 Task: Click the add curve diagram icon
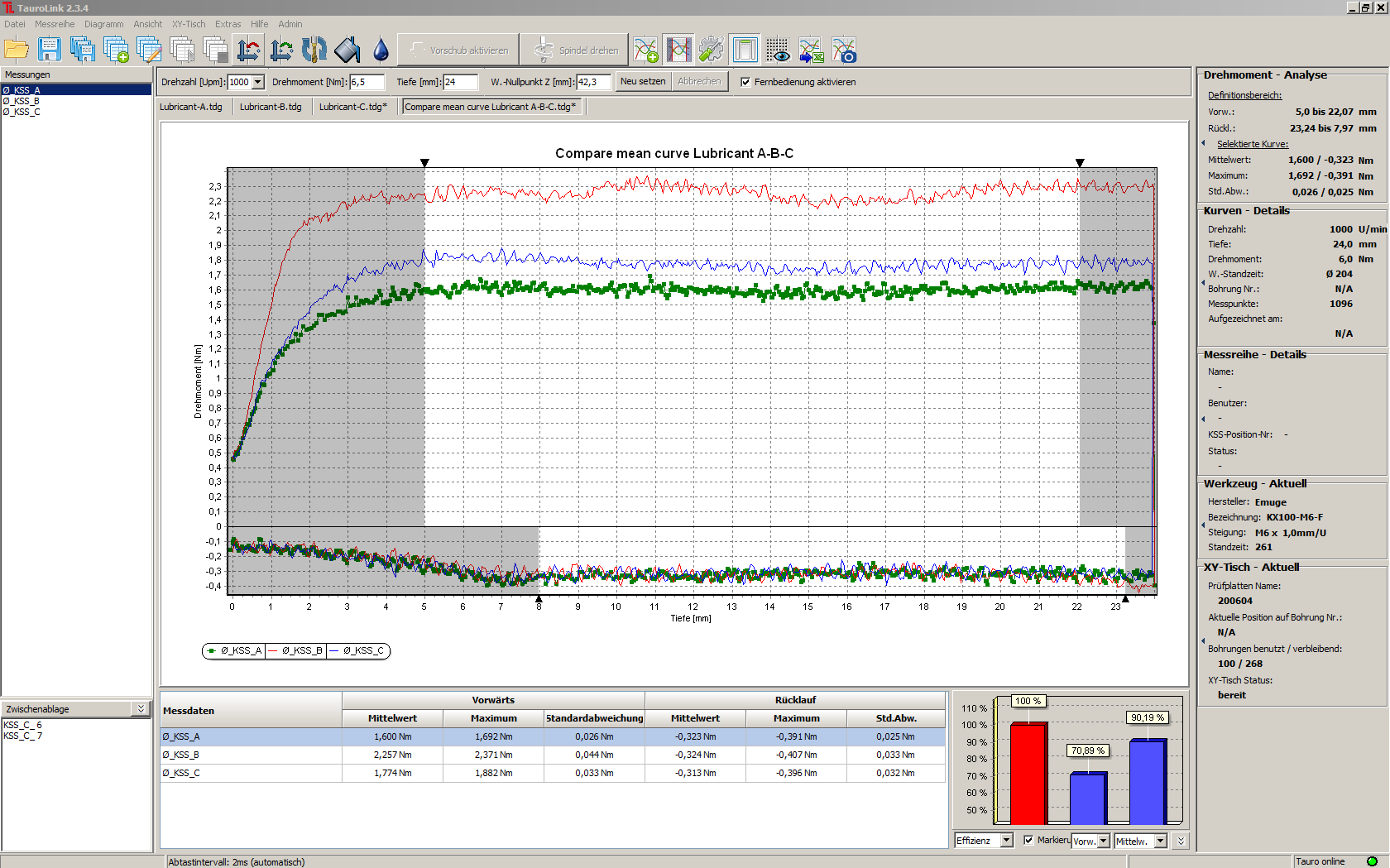tap(645, 50)
